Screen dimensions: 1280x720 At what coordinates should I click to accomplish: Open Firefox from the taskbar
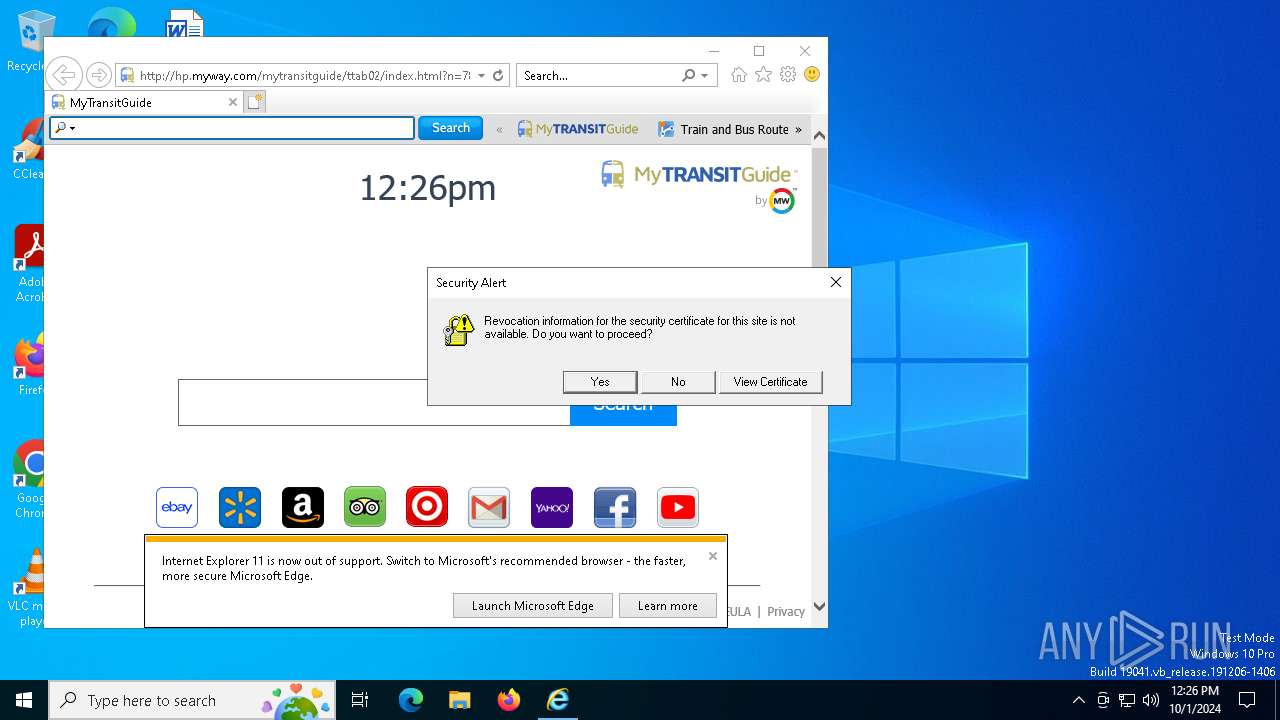click(509, 700)
